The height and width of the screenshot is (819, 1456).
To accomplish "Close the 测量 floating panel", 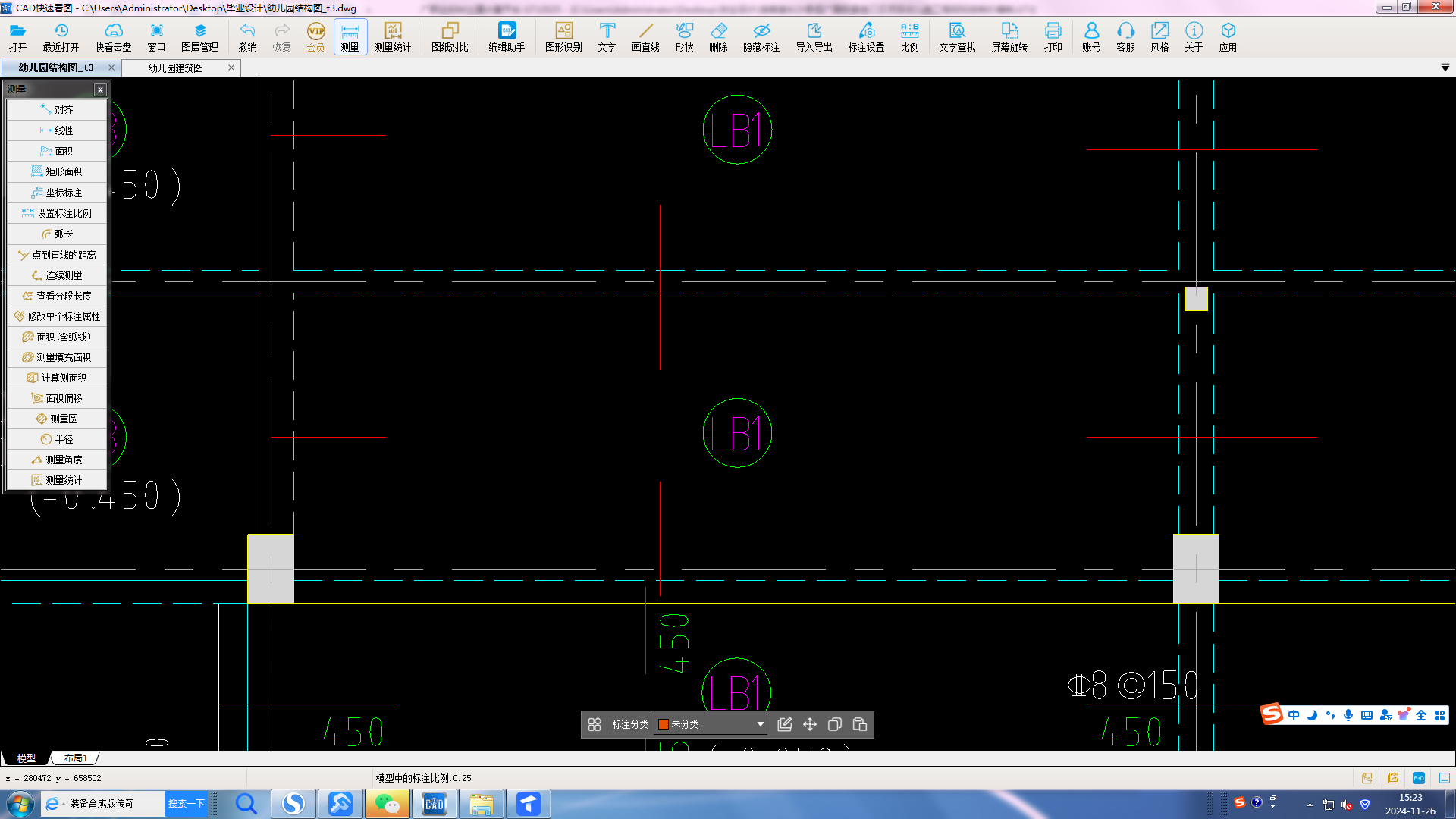I will click(100, 89).
